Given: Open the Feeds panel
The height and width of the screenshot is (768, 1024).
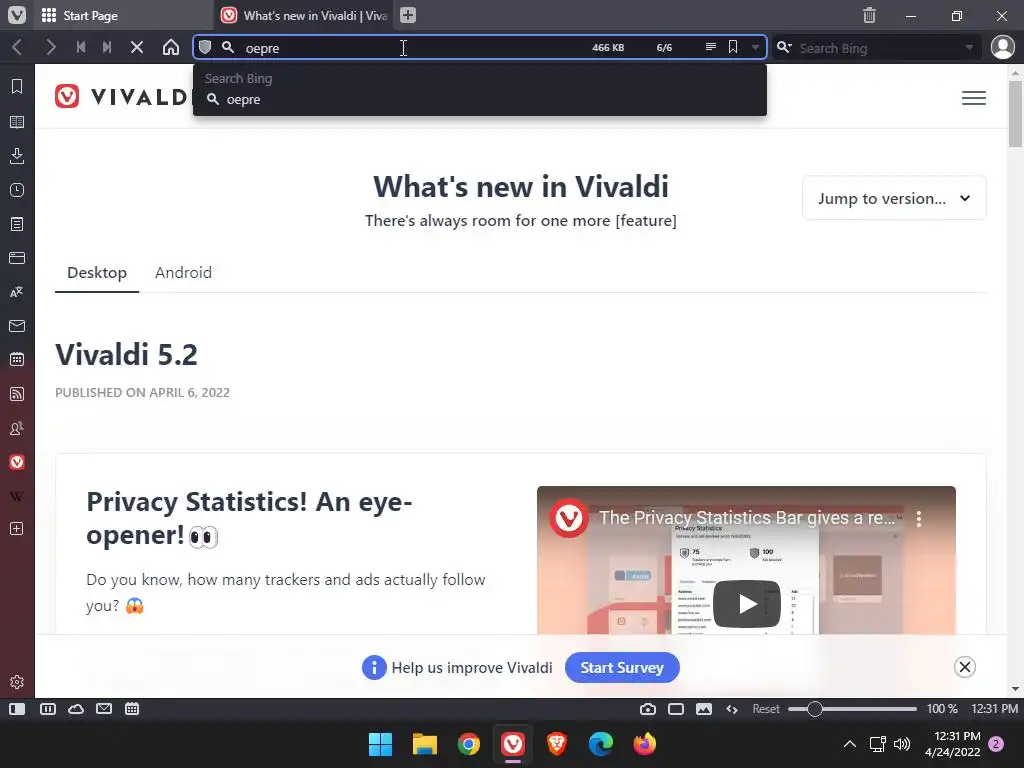Looking at the screenshot, I should click(17, 394).
